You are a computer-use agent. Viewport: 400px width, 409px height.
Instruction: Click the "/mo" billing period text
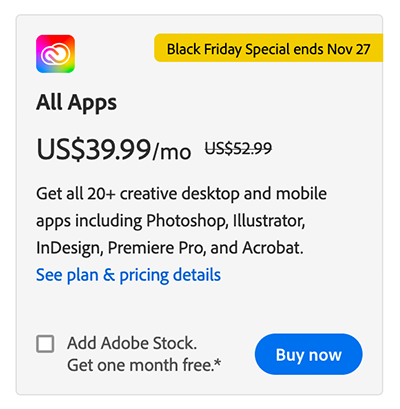172,152
